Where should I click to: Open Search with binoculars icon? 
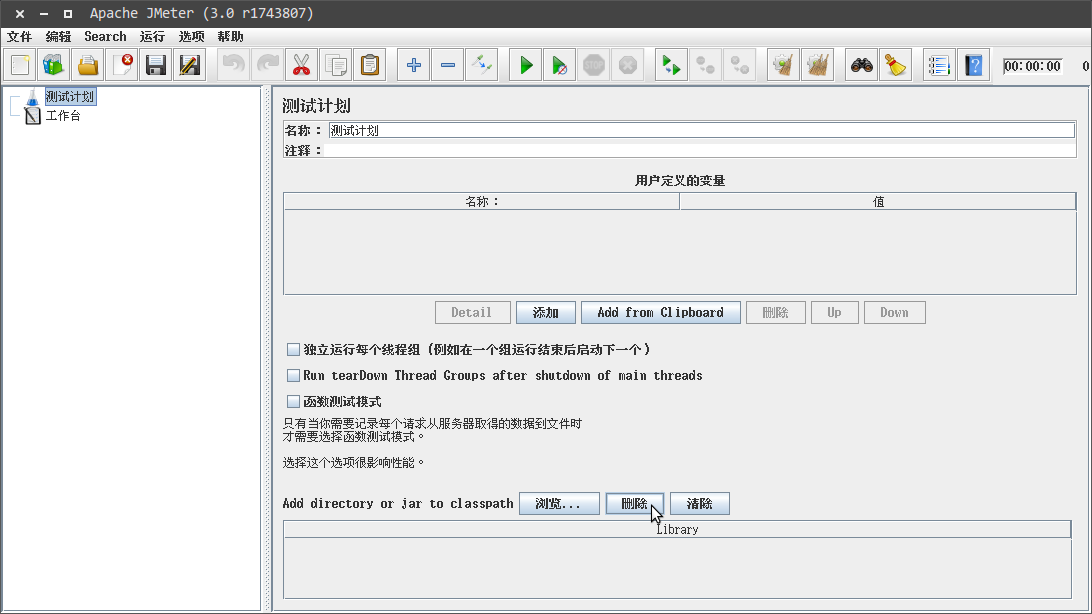pos(861,65)
